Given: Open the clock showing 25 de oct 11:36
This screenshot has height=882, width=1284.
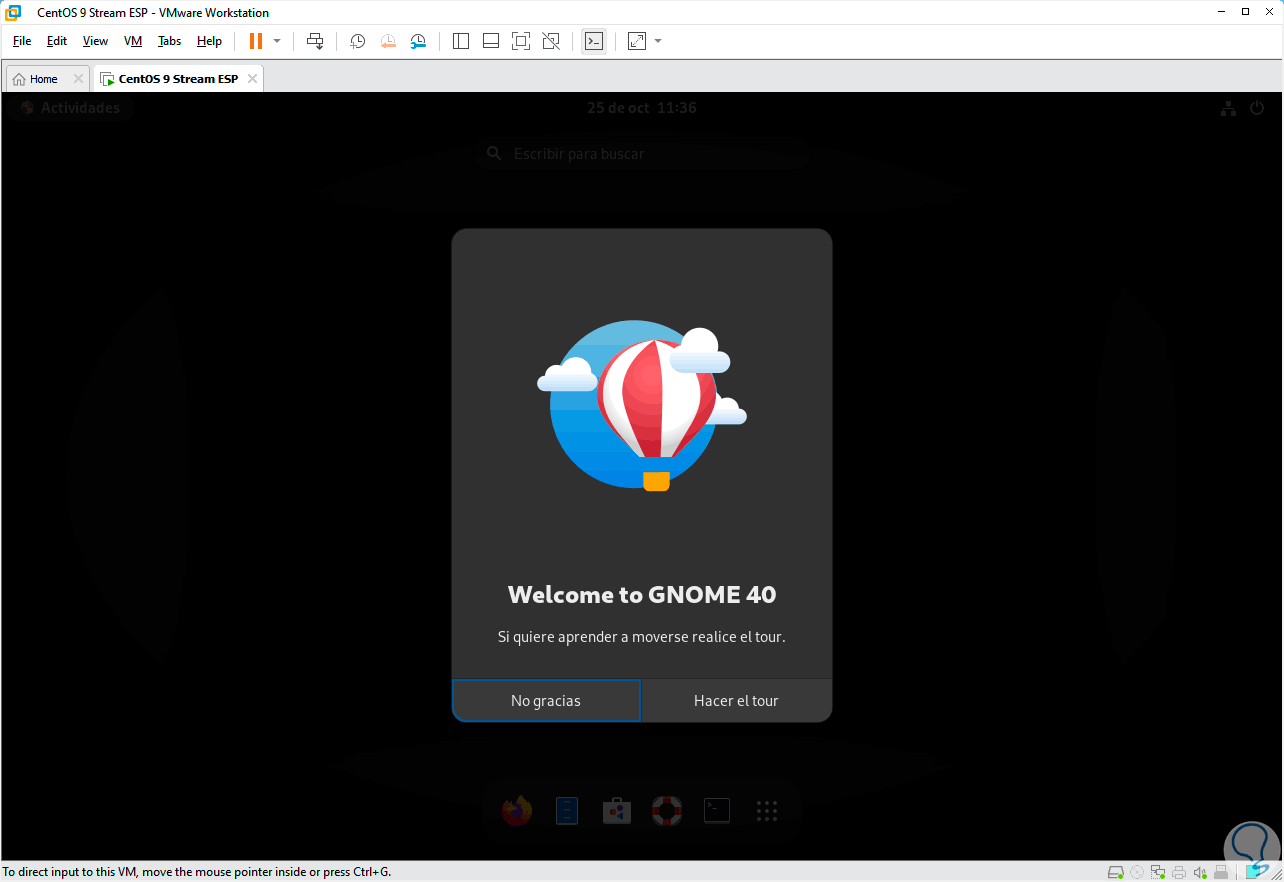Looking at the screenshot, I should pyautogui.click(x=642, y=108).
